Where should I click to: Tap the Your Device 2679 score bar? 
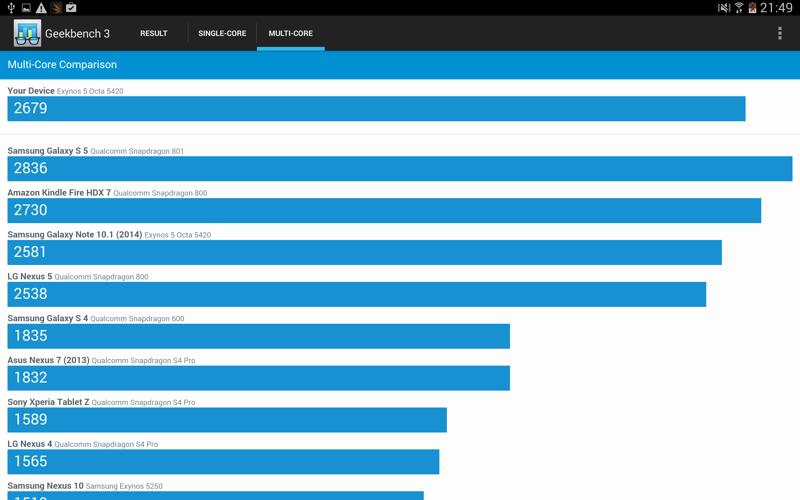[376, 108]
